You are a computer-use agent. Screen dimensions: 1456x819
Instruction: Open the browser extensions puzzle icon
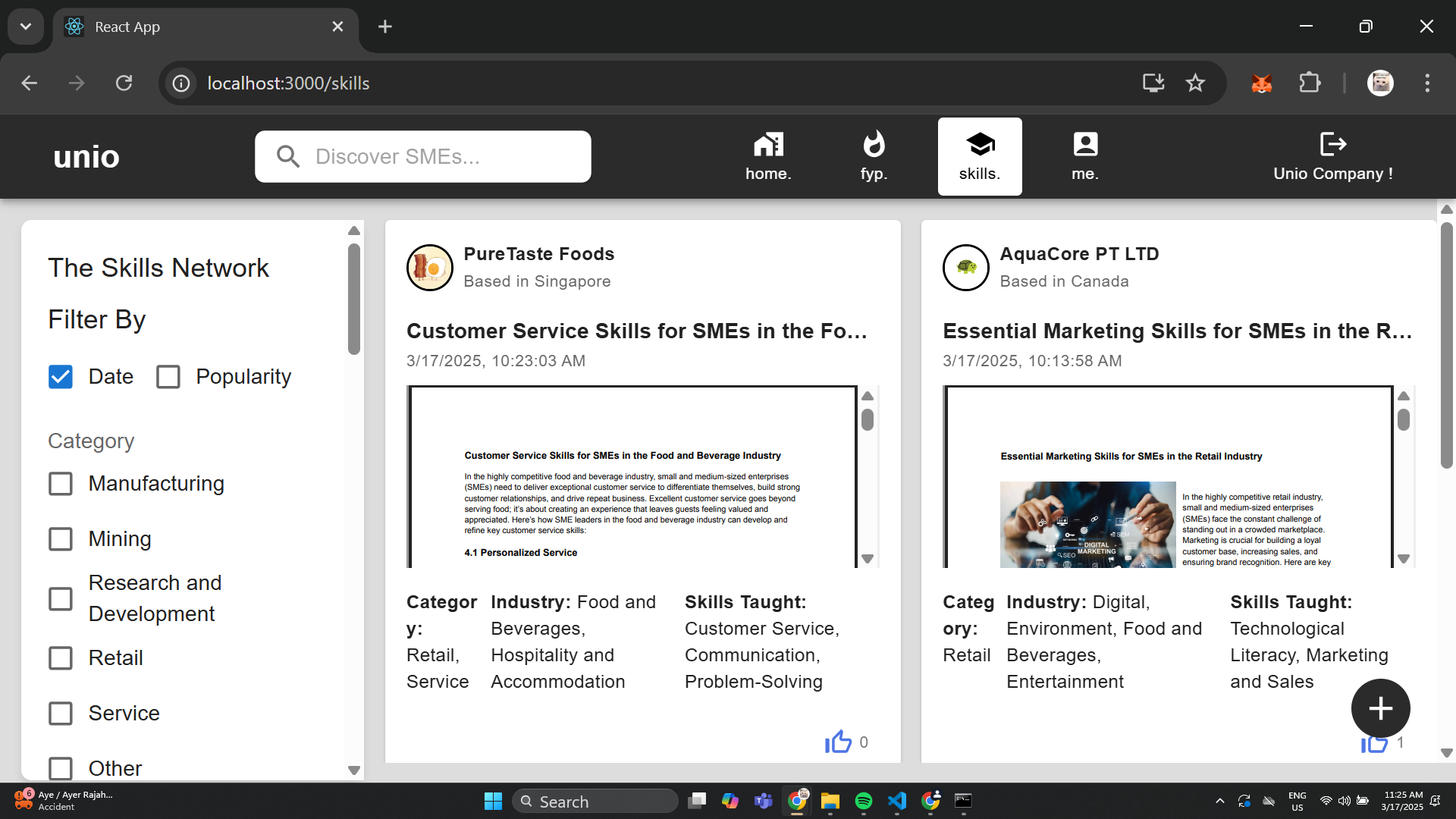[x=1310, y=83]
